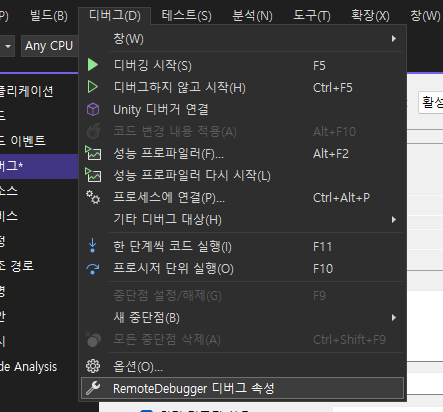
Task: Expand arrow of 창(W) submenu row
Action: pos(394,39)
